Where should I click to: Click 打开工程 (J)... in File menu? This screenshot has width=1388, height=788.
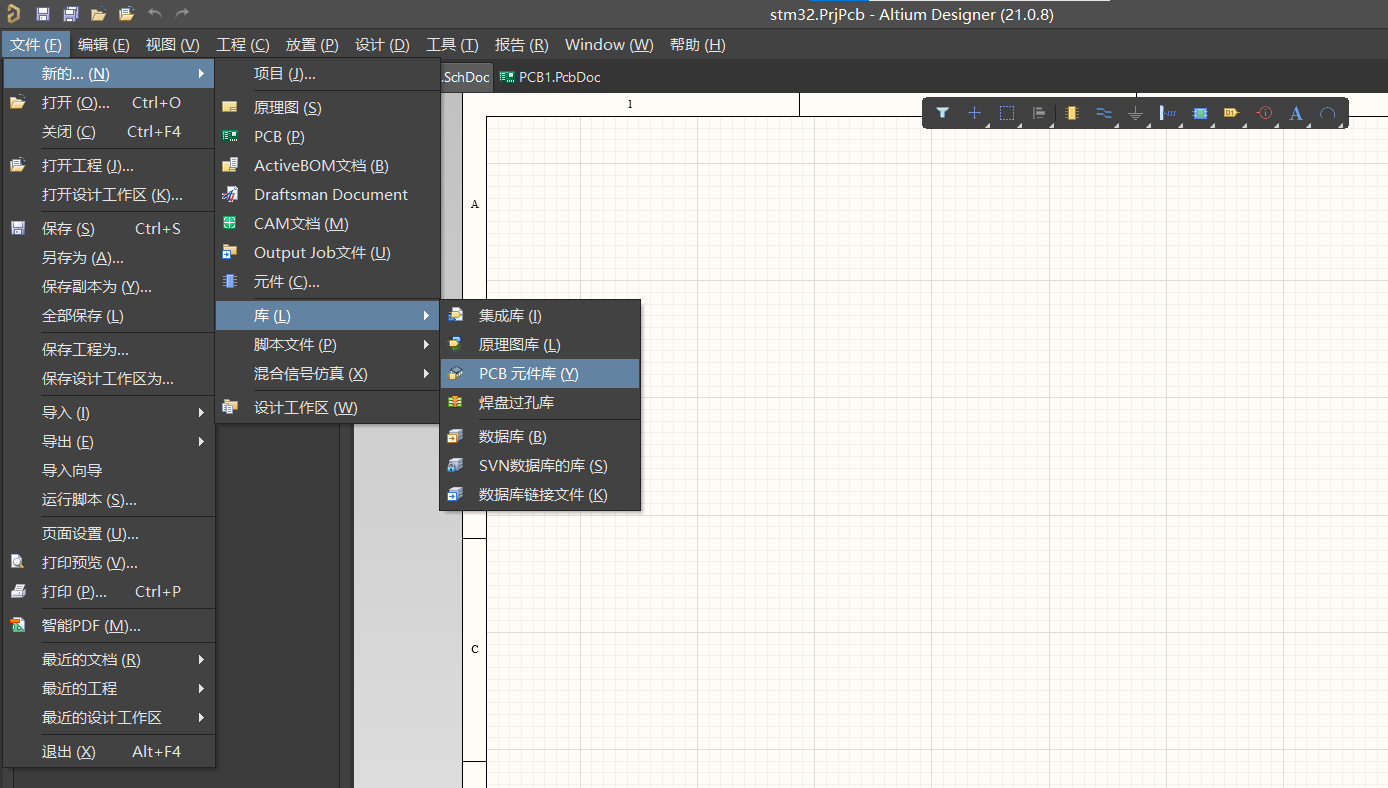point(109,166)
